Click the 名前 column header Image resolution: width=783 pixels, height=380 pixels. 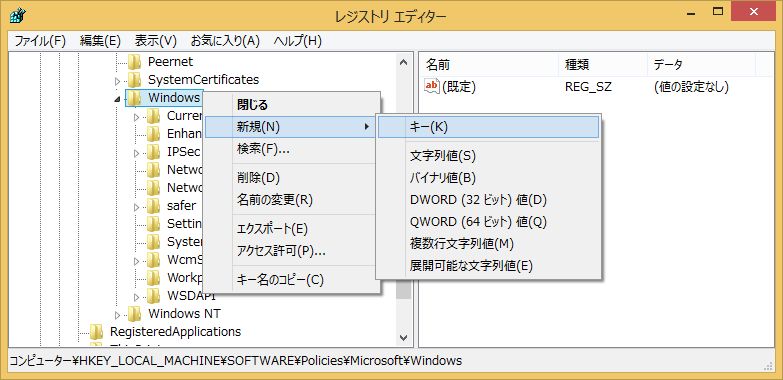[x=488, y=64]
